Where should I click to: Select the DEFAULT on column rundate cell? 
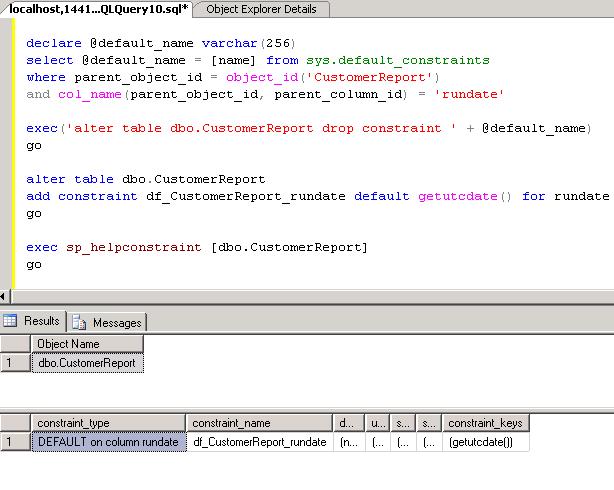pyautogui.click(x=108, y=442)
